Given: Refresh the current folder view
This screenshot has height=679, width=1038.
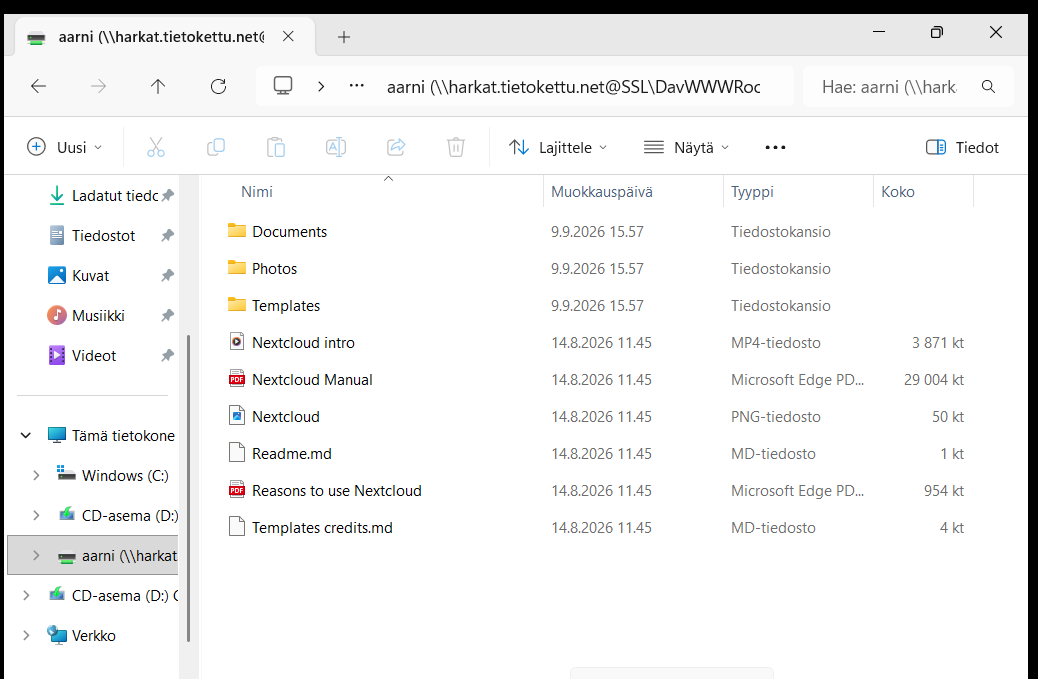Looking at the screenshot, I should pos(218,86).
